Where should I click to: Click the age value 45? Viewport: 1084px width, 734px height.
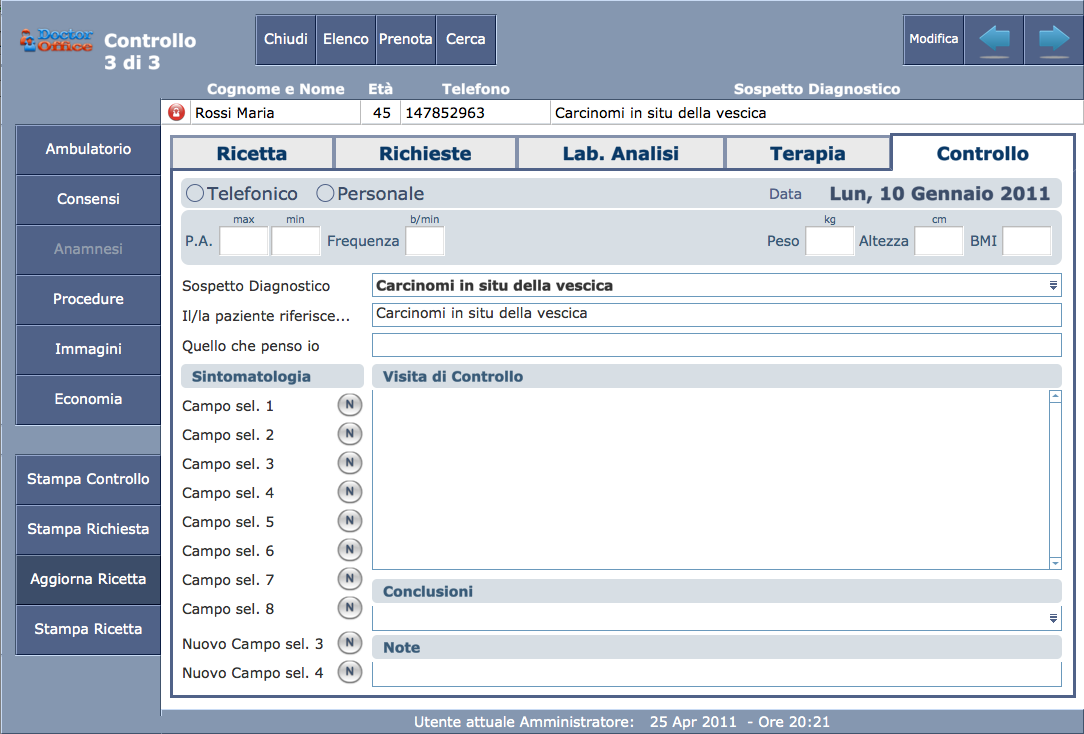[382, 113]
